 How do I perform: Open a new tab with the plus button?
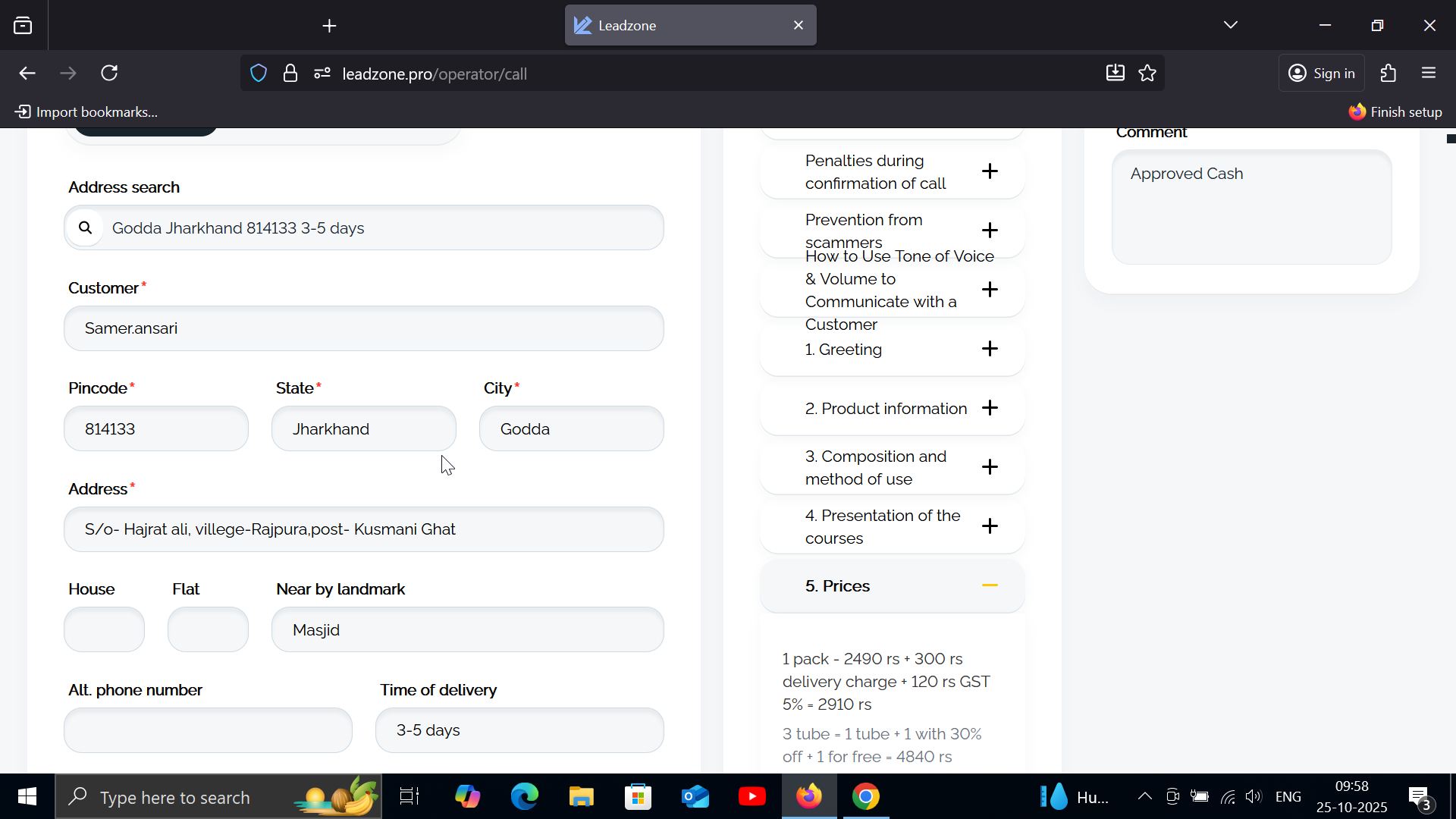click(329, 26)
